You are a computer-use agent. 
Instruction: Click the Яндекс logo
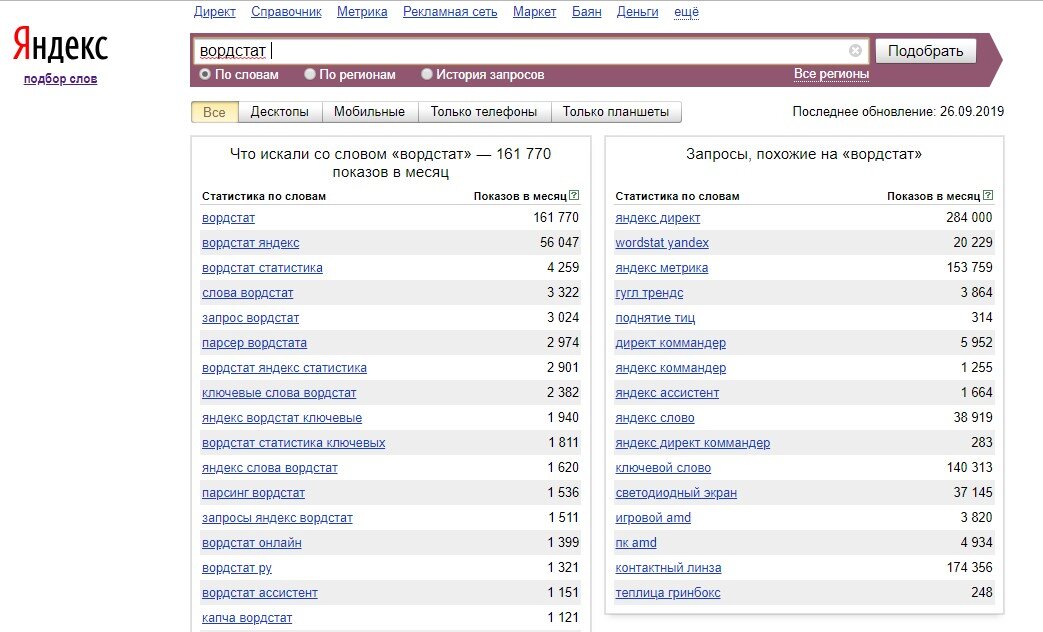click(60, 45)
